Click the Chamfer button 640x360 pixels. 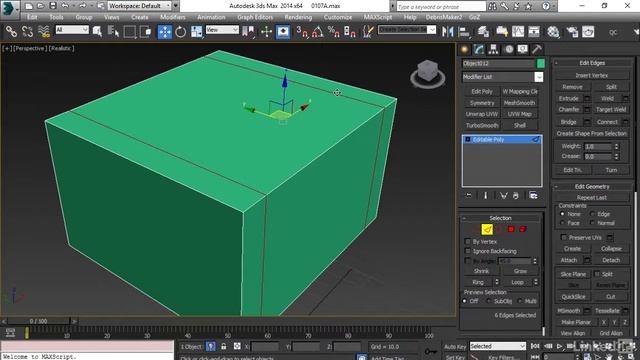tap(569, 109)
